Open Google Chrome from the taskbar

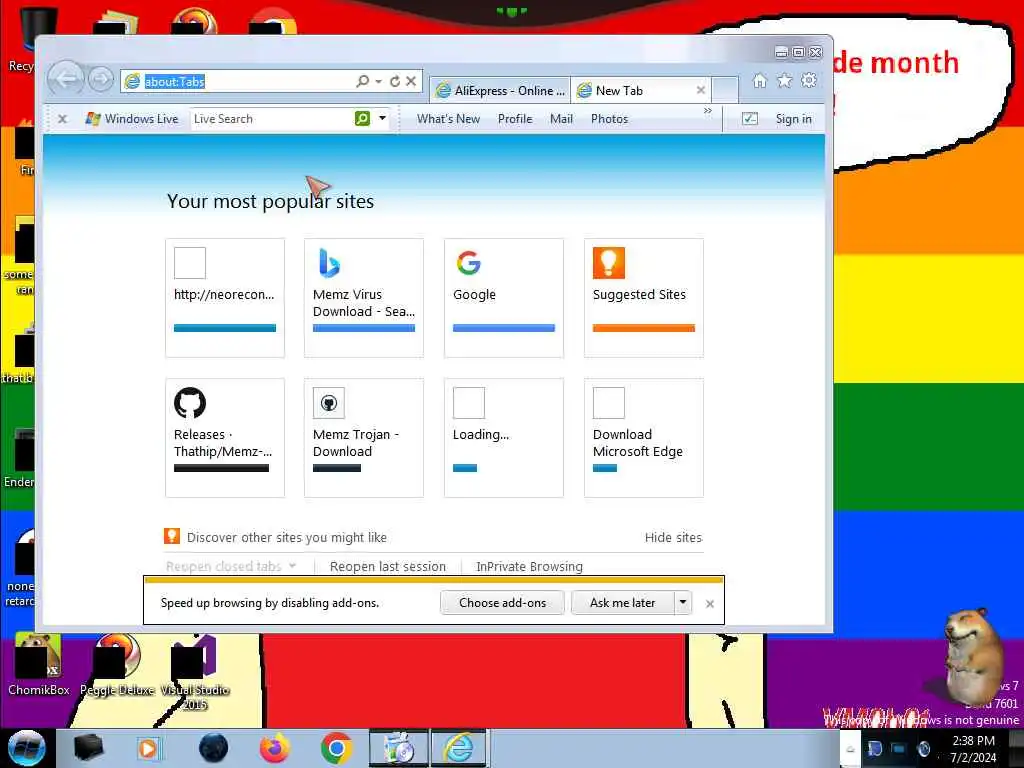(336, 748)
